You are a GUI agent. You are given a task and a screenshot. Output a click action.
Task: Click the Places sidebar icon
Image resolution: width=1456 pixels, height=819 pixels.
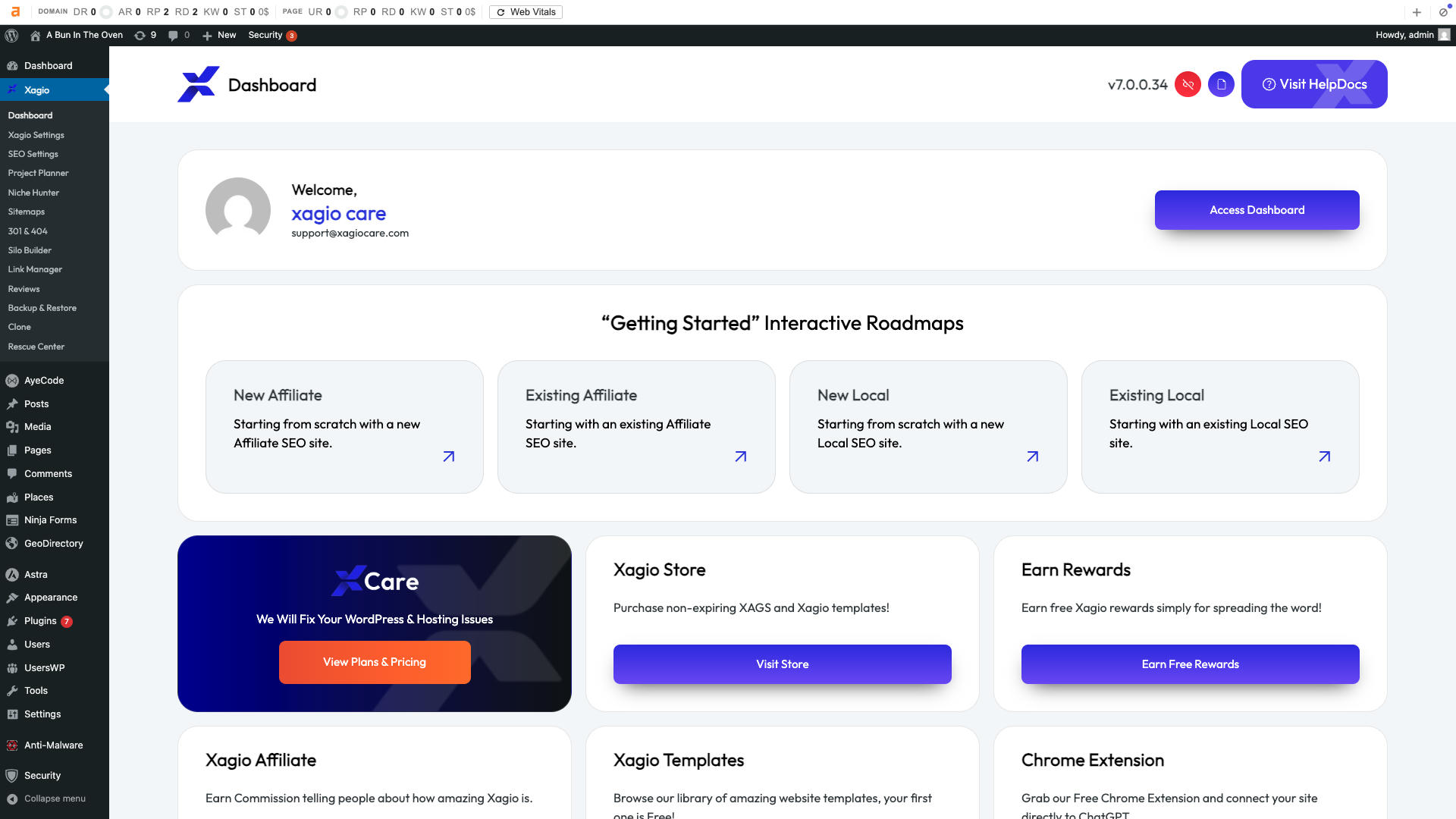click(12, 497)
